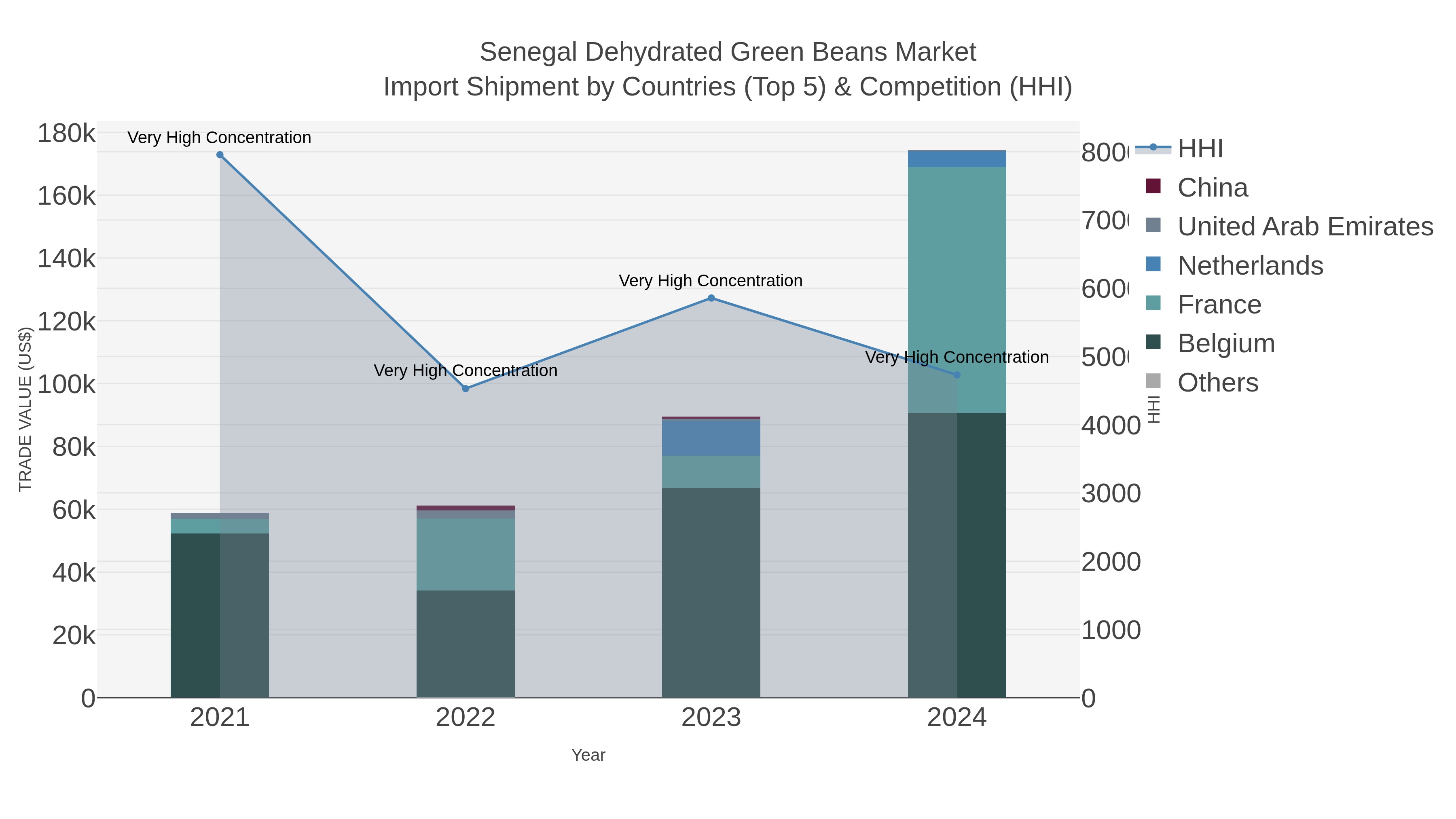Click the China maroon legend swatch
This screenshot has height=819, width=1456.
tap(1153, 186)
